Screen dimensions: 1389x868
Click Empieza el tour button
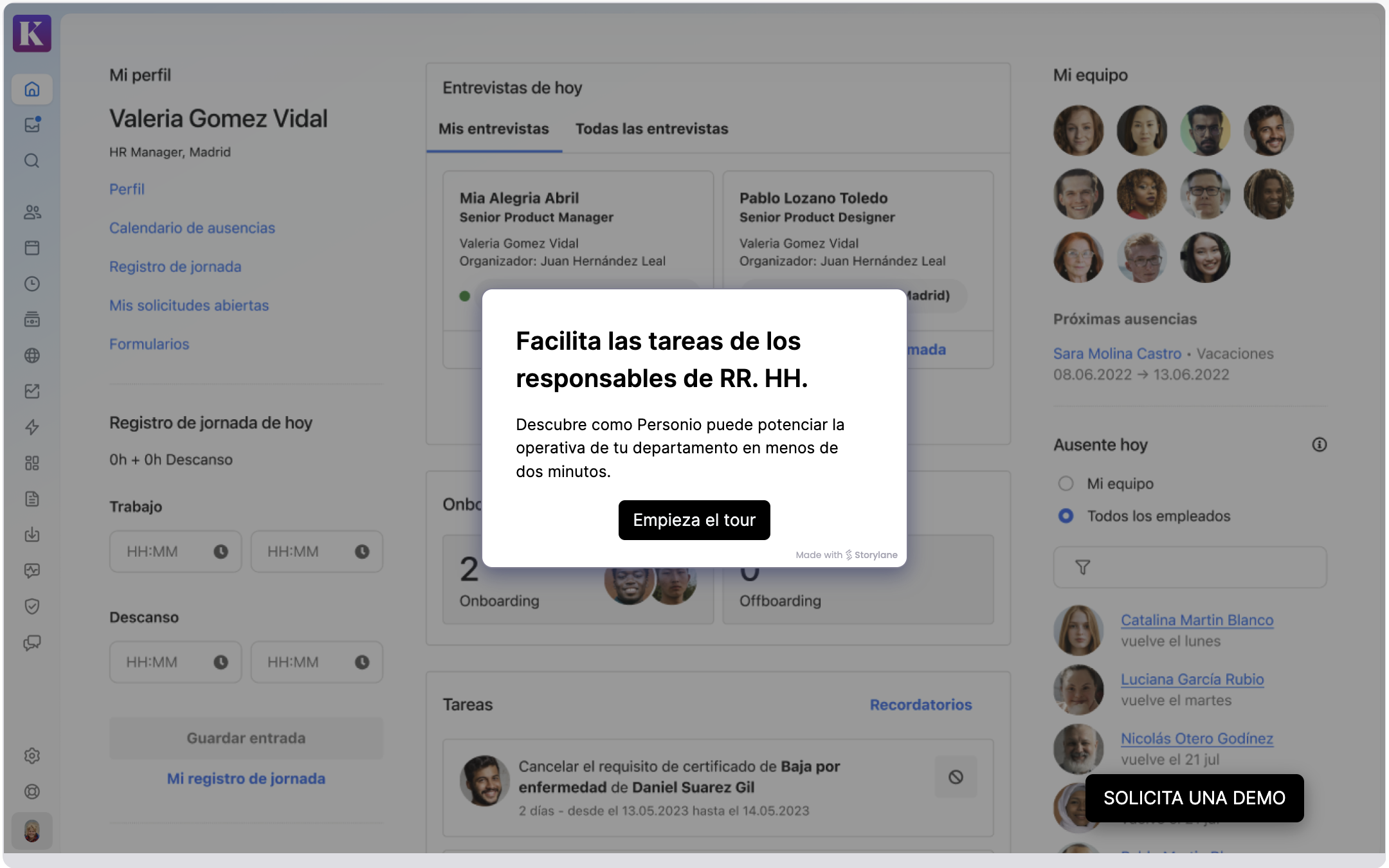[694, 519]
